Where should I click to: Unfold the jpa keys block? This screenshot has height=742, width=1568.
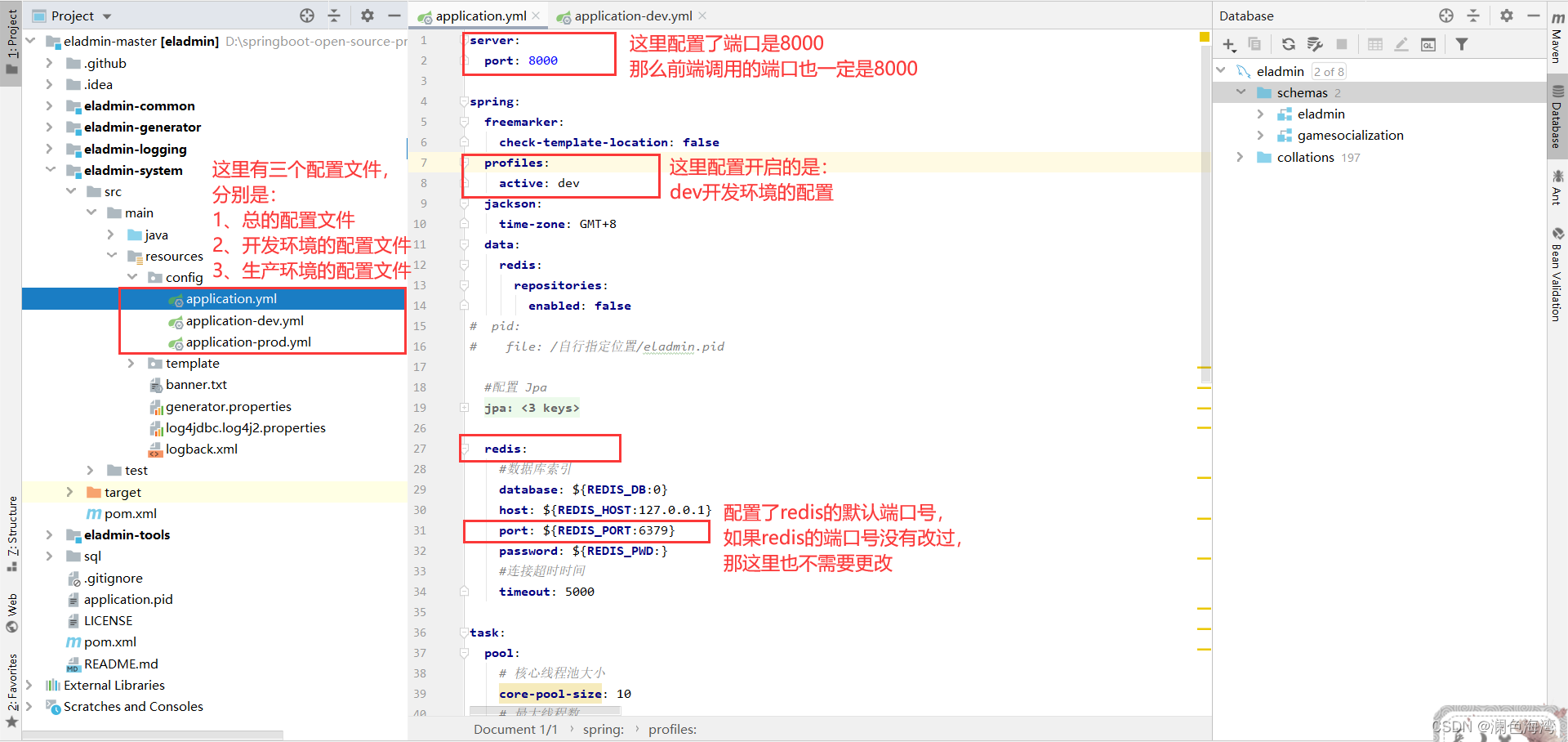click(x=464, y=408)
